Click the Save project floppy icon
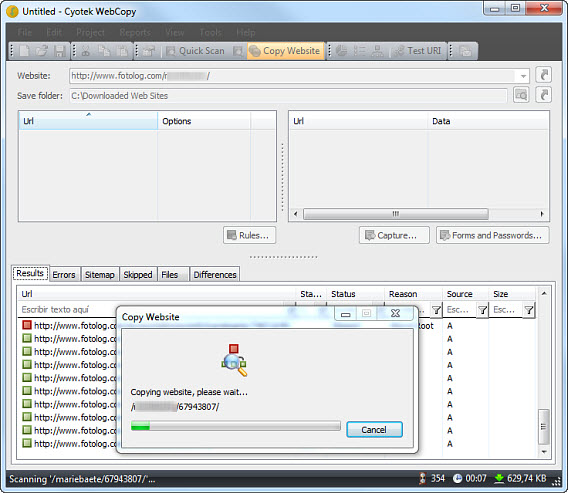Image resolution: width=568 pixels, height=493 pixels. click(x=60, y=51)
